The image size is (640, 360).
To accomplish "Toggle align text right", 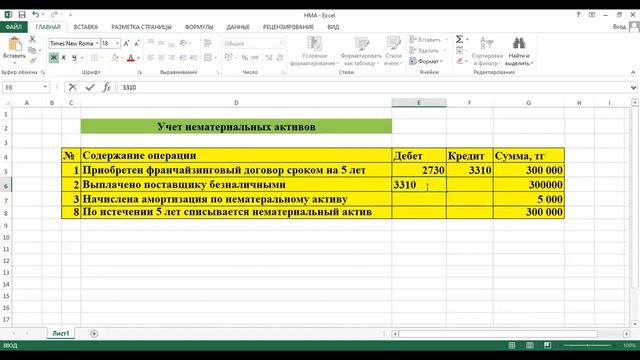I will pyautogui.click(x=172, y=58).
